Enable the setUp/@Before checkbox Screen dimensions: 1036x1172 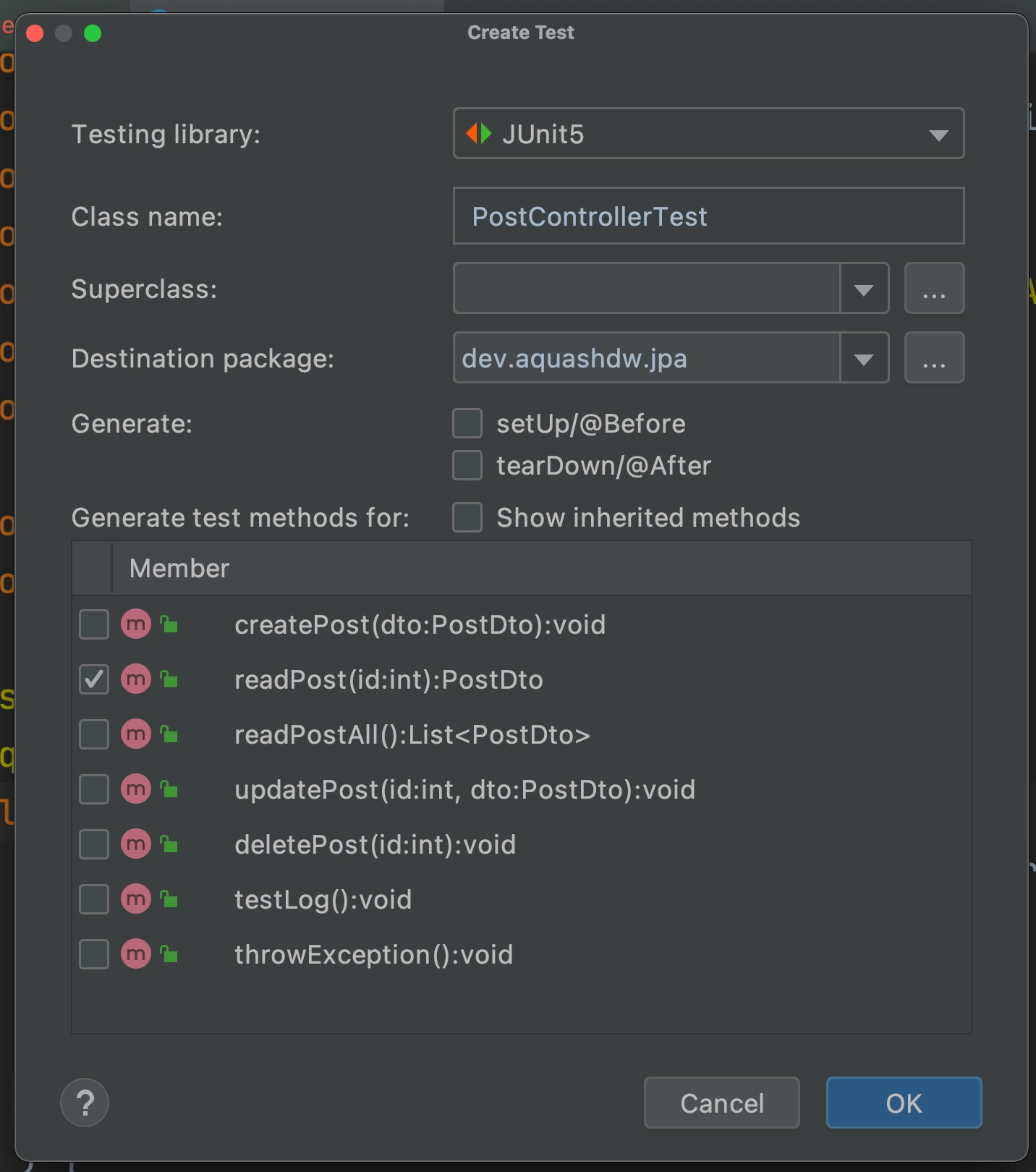click(467, 423)
